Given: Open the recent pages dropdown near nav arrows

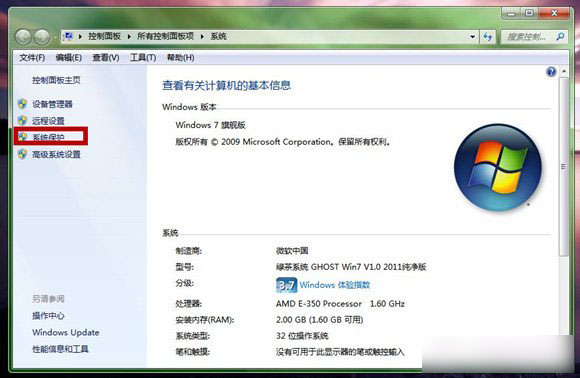Looking at the screenshot, I should 54,37.
